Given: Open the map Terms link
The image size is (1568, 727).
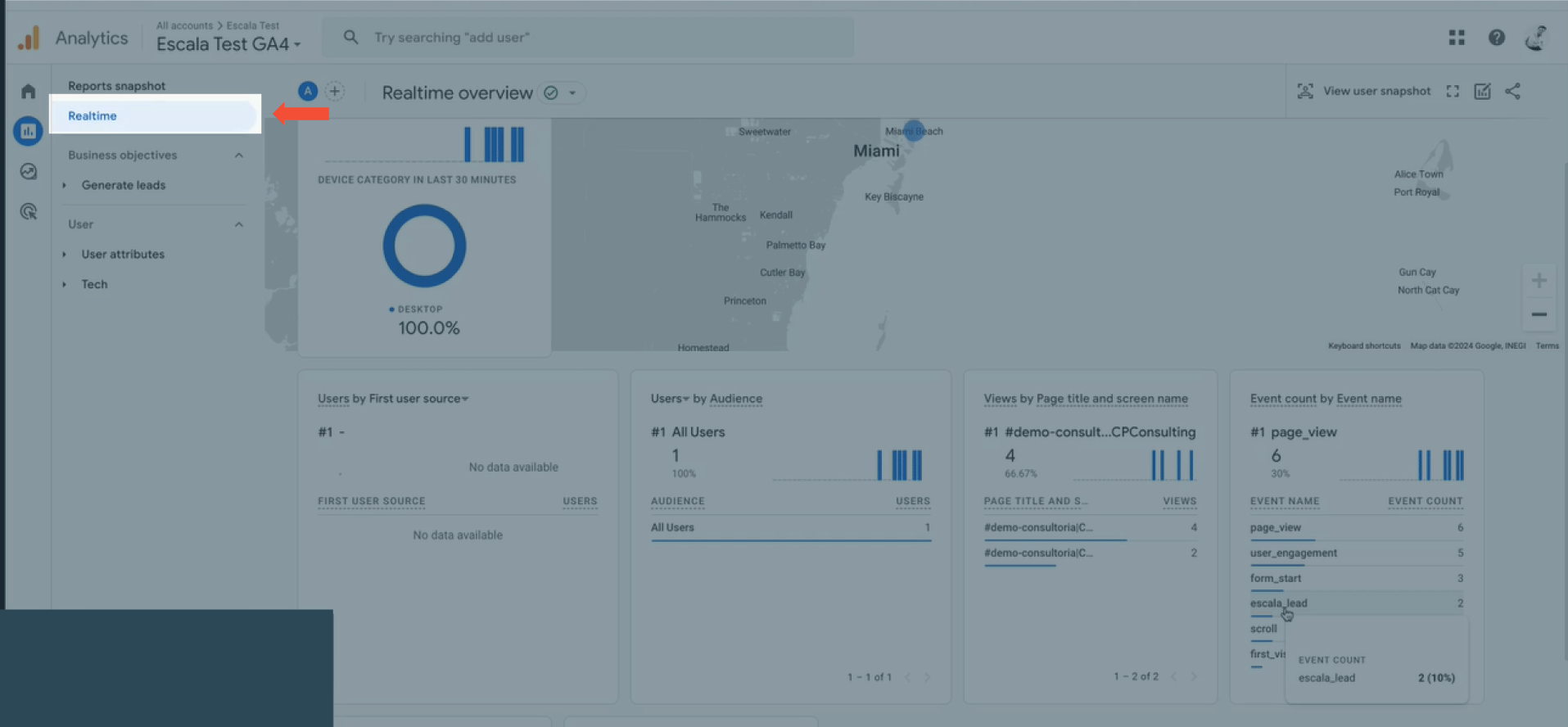Looking at the screenshot, I should [x=1547, y=346].
